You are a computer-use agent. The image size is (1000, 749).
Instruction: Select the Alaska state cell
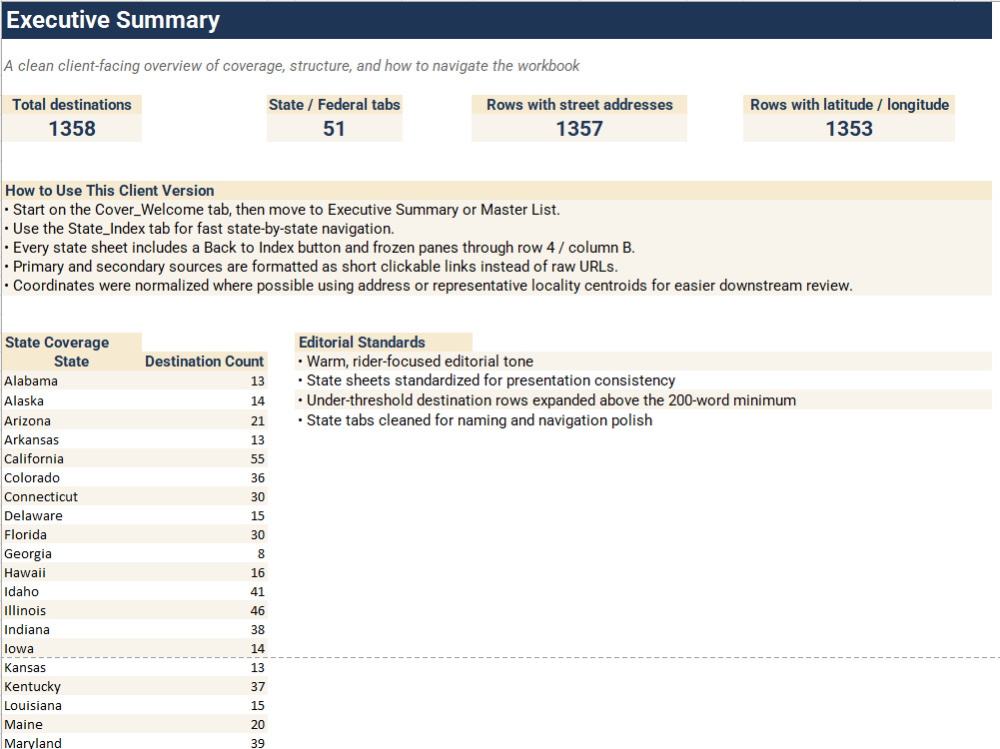(x=71, y=401)
